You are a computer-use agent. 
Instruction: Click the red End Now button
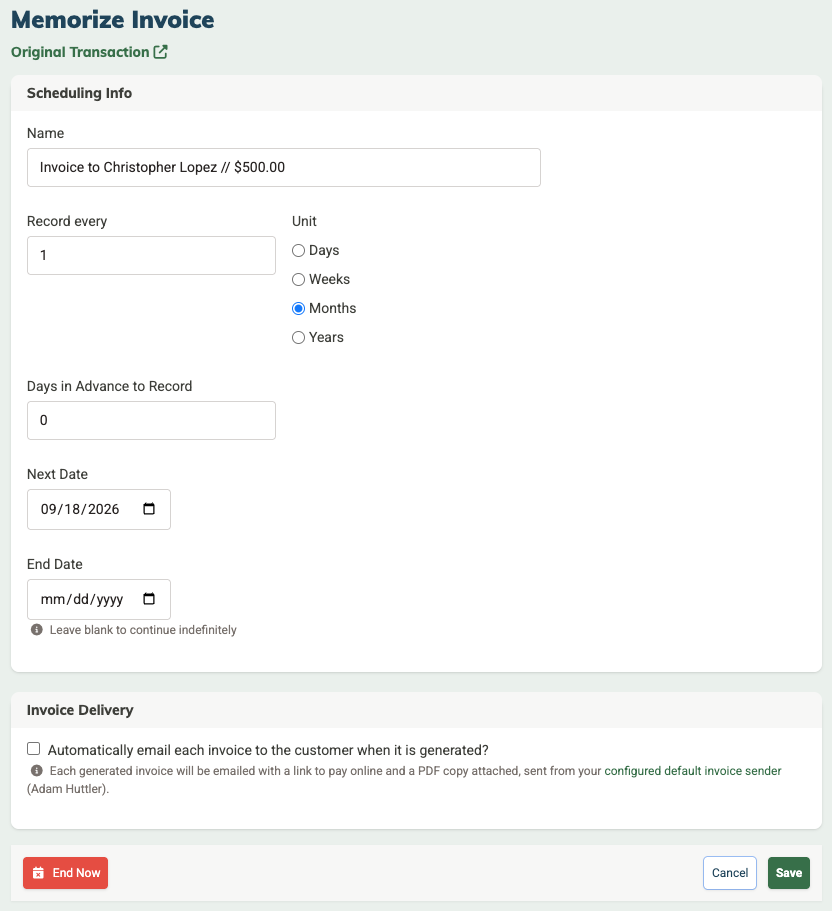pyautogui.click(x=66, y=873)
